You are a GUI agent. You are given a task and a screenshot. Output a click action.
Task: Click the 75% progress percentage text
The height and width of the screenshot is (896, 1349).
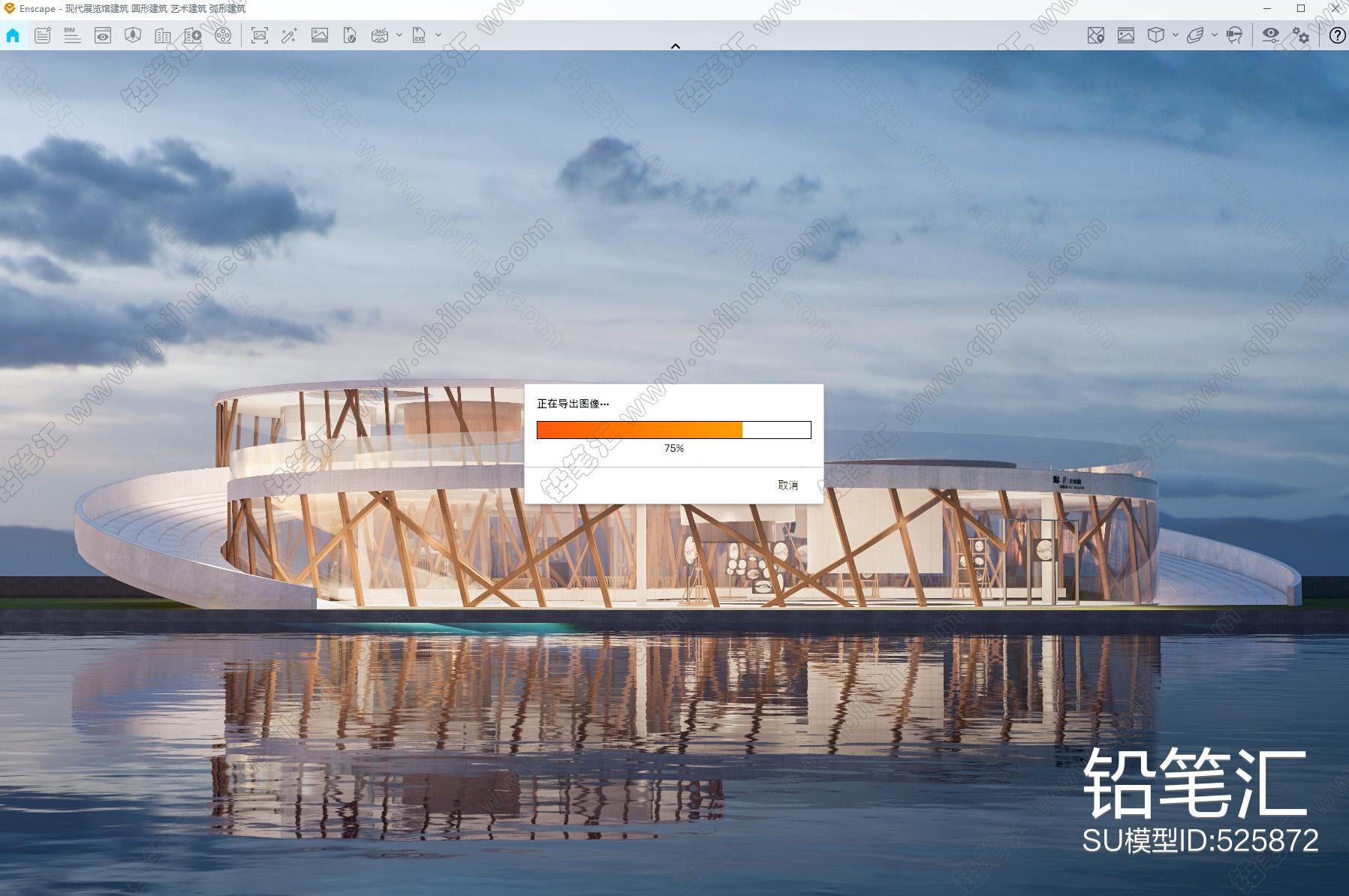(x=674, y=448)
